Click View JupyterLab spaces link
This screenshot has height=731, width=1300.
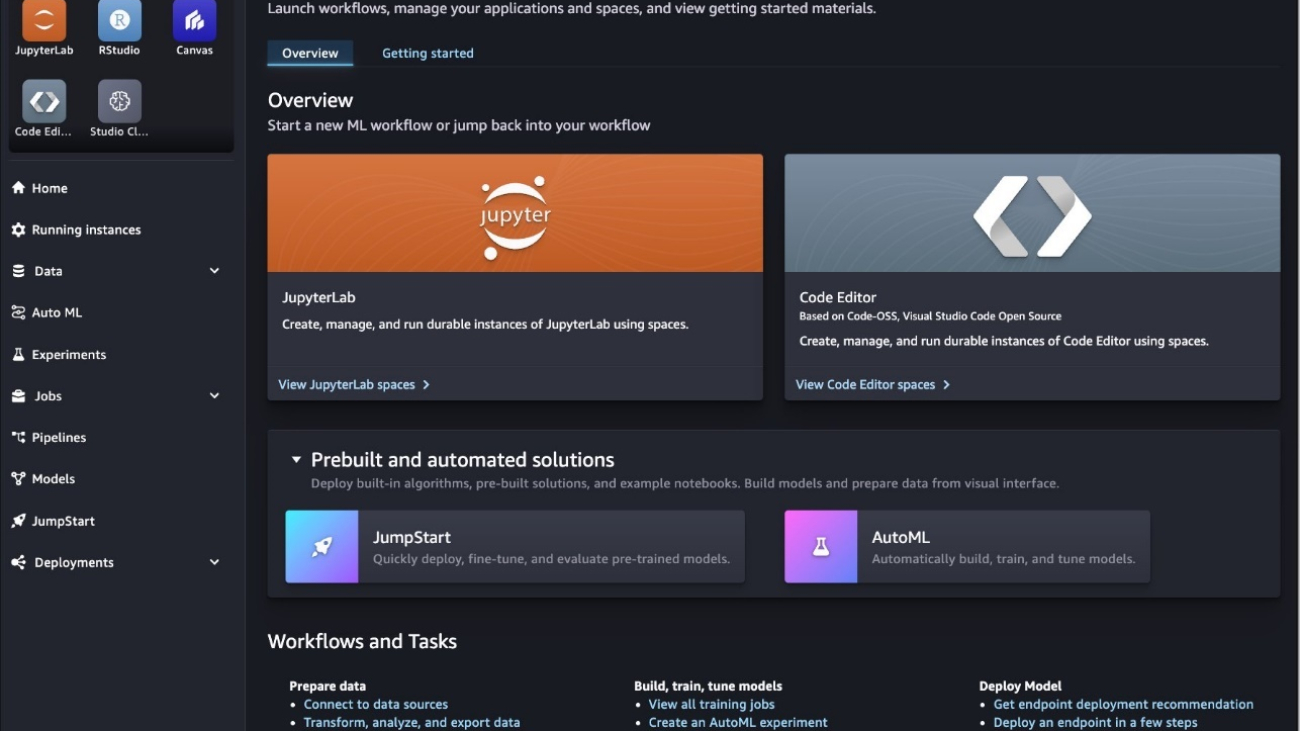(354, 385)
